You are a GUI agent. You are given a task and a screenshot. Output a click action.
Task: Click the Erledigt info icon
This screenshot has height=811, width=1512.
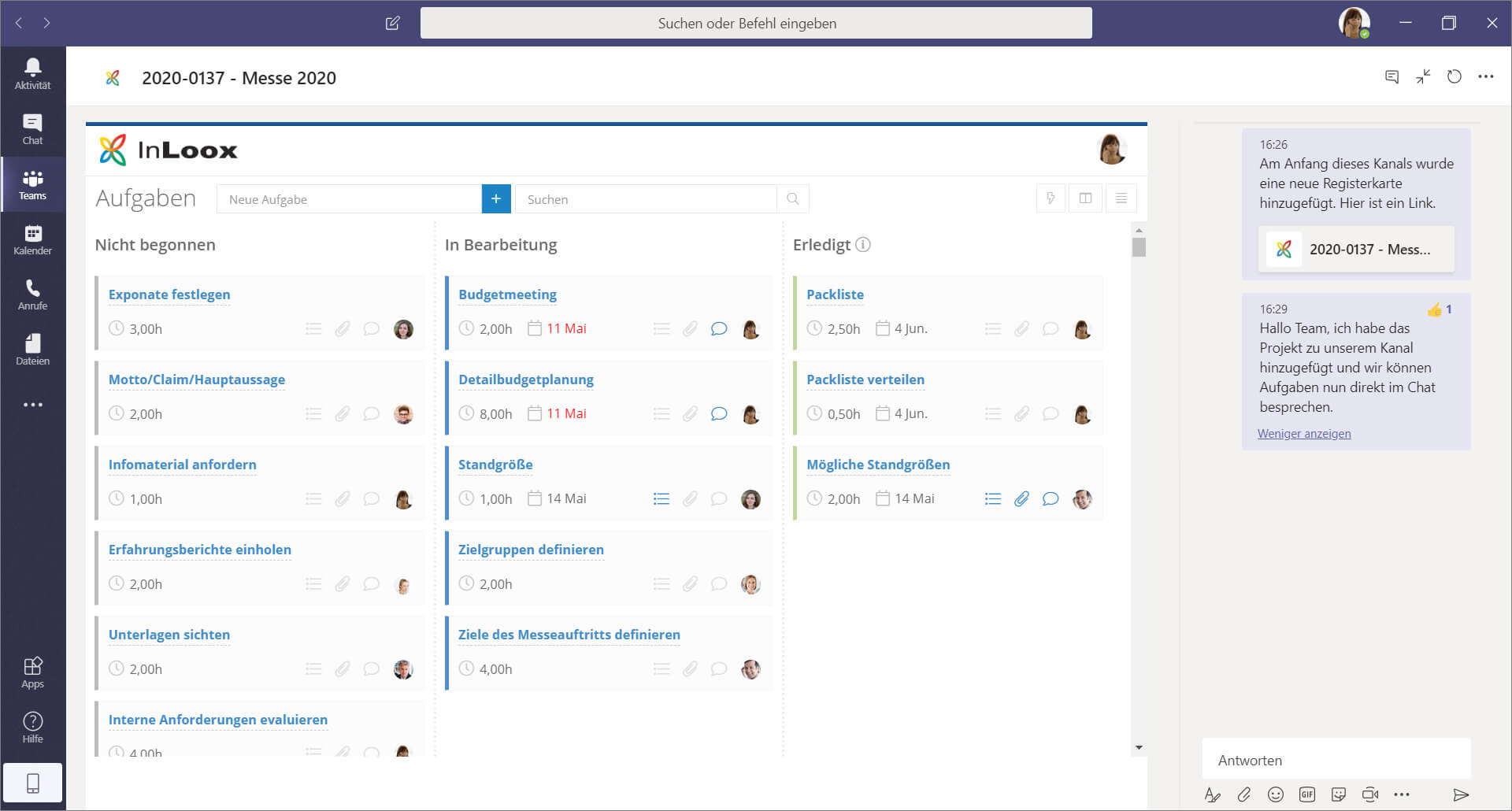863,244
